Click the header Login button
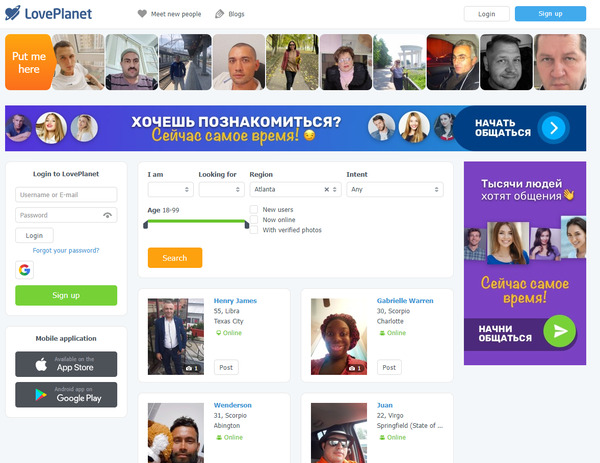 (487, 14)
